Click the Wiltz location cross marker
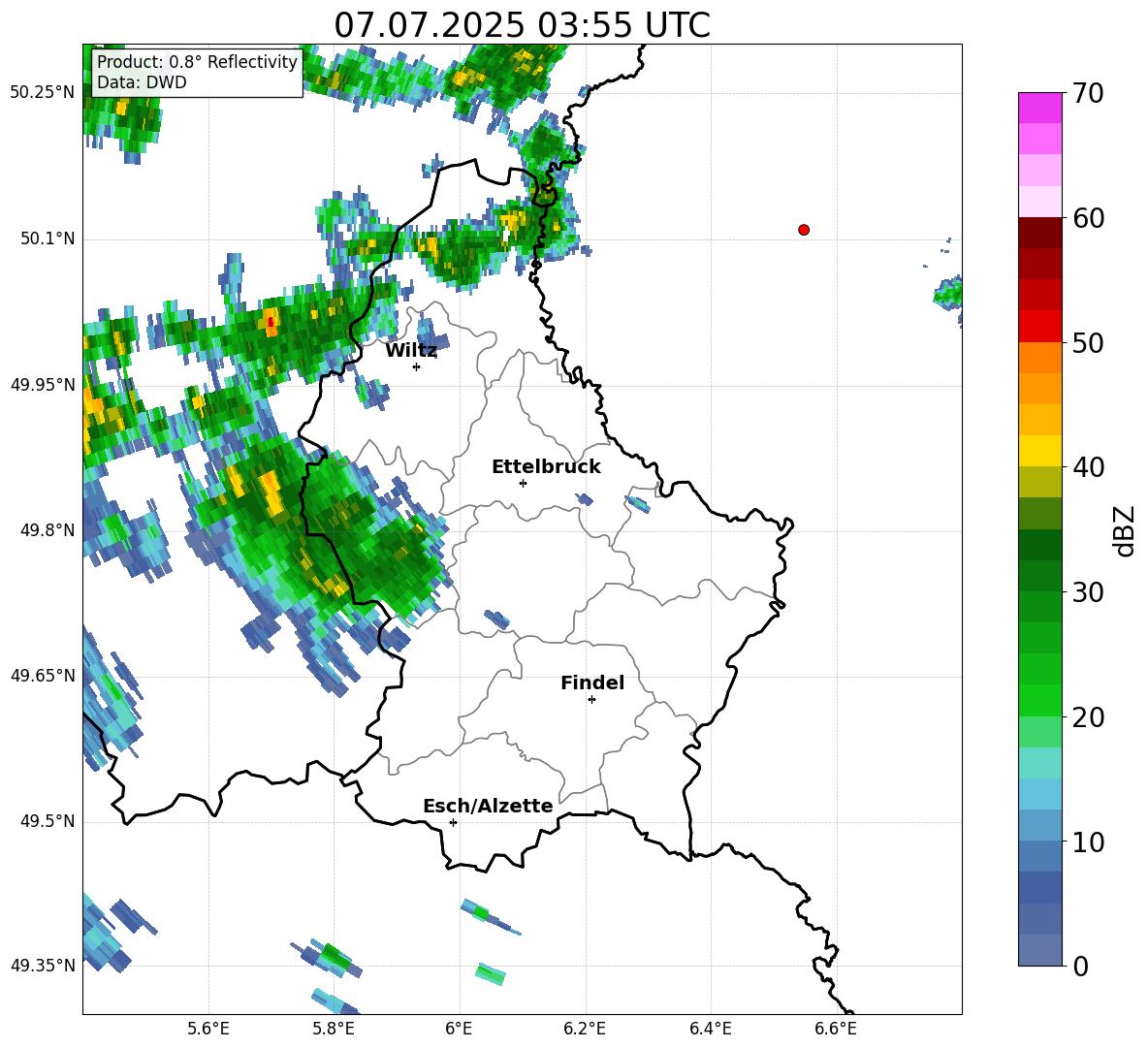 (416, 366)
